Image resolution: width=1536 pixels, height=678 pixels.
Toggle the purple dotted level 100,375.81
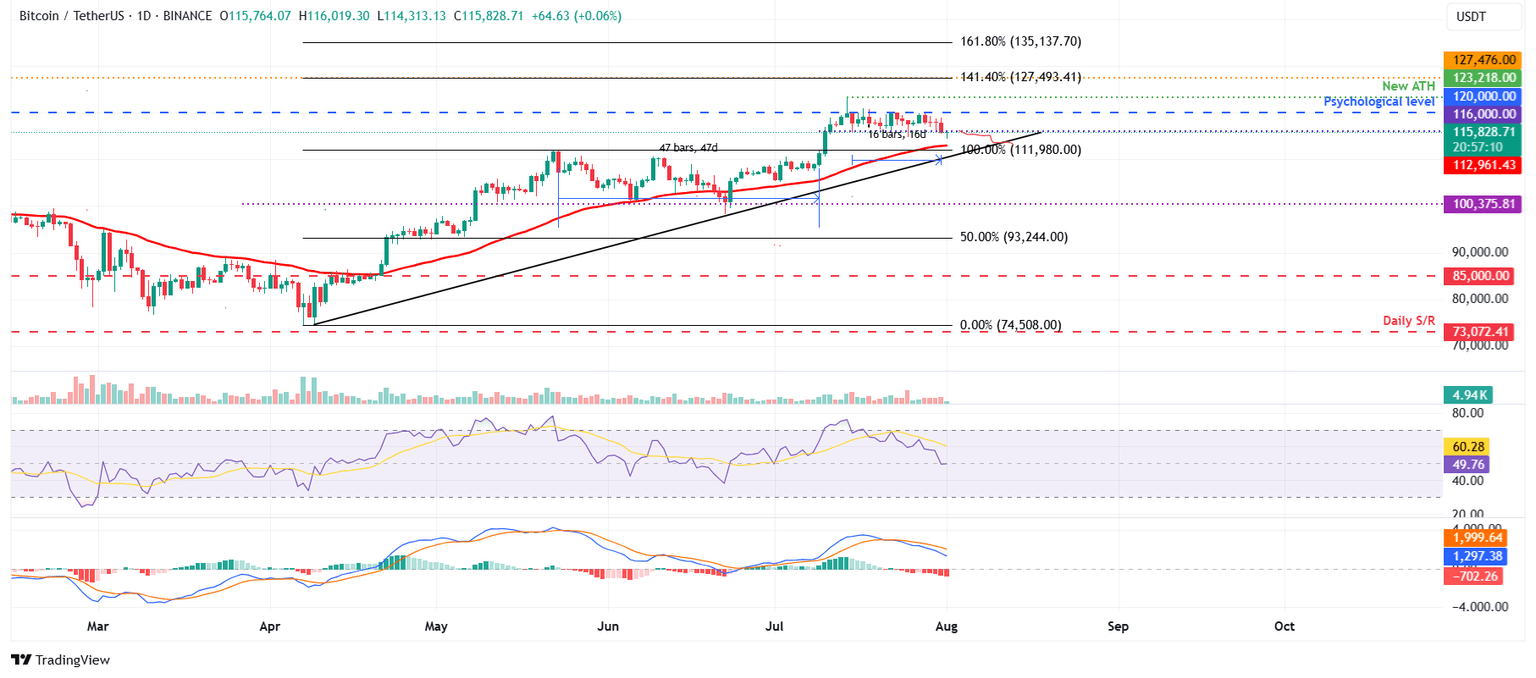[1481, 204]
